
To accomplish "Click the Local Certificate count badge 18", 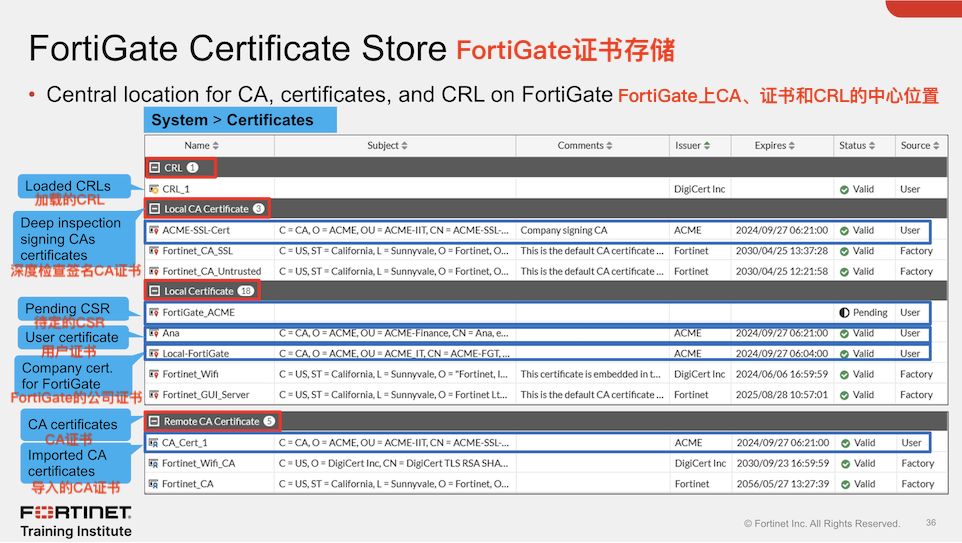I will coord(246,291).
